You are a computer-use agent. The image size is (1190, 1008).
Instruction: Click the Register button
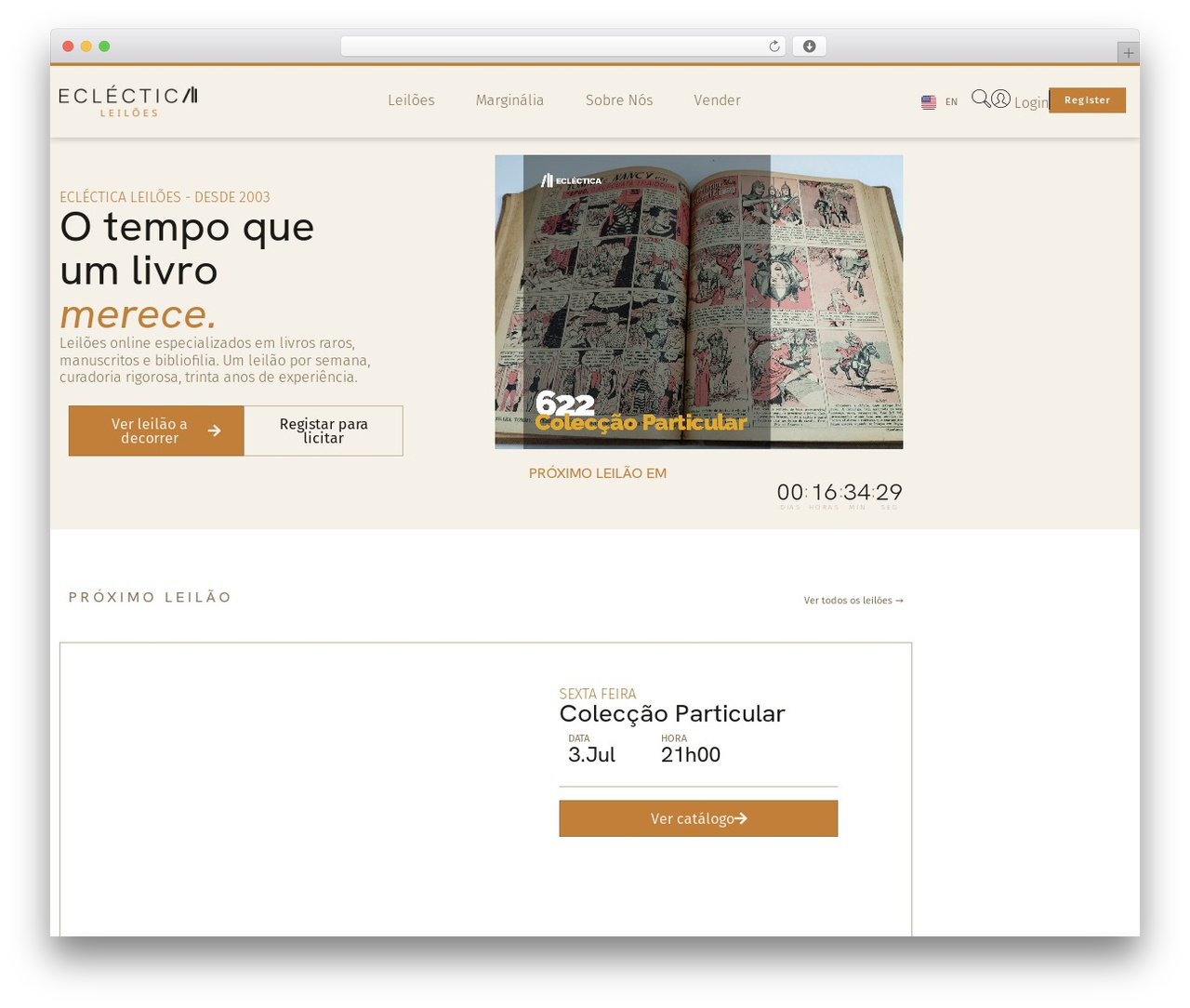(1087, 100)
